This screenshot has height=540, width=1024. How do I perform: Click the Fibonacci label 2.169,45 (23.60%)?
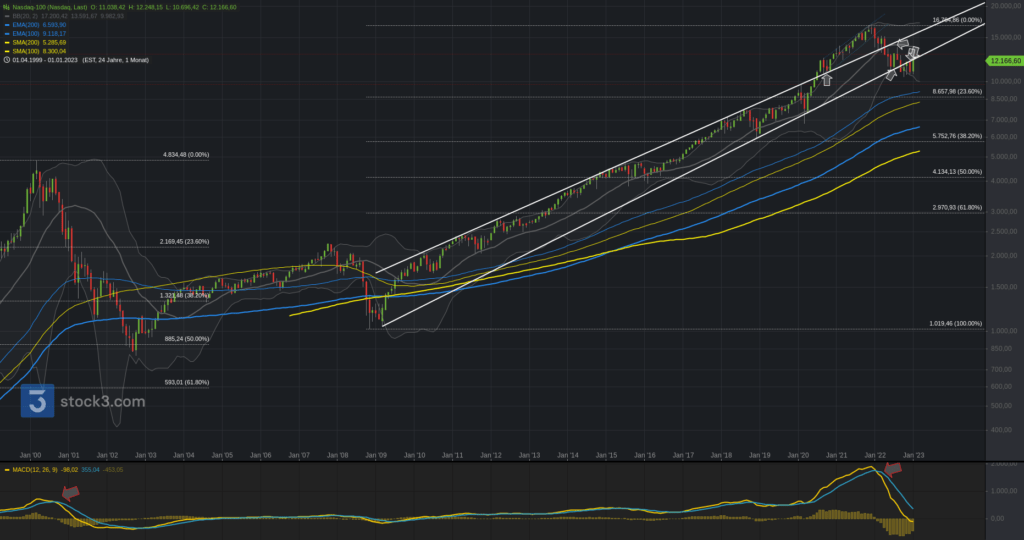pos(185,242)
